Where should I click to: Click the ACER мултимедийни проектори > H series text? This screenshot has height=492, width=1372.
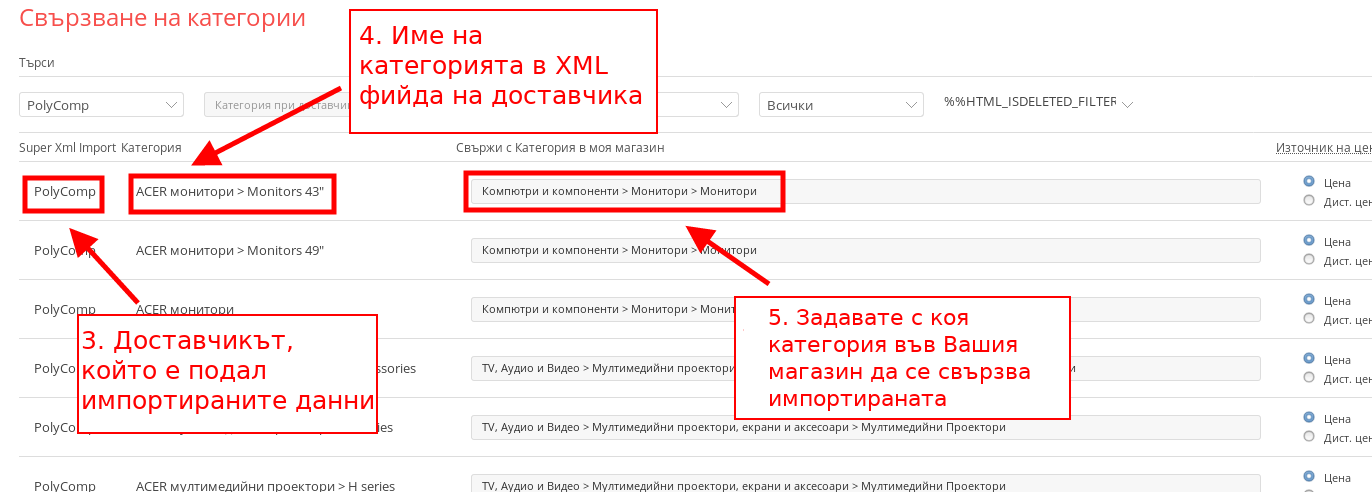pos(265,486)
